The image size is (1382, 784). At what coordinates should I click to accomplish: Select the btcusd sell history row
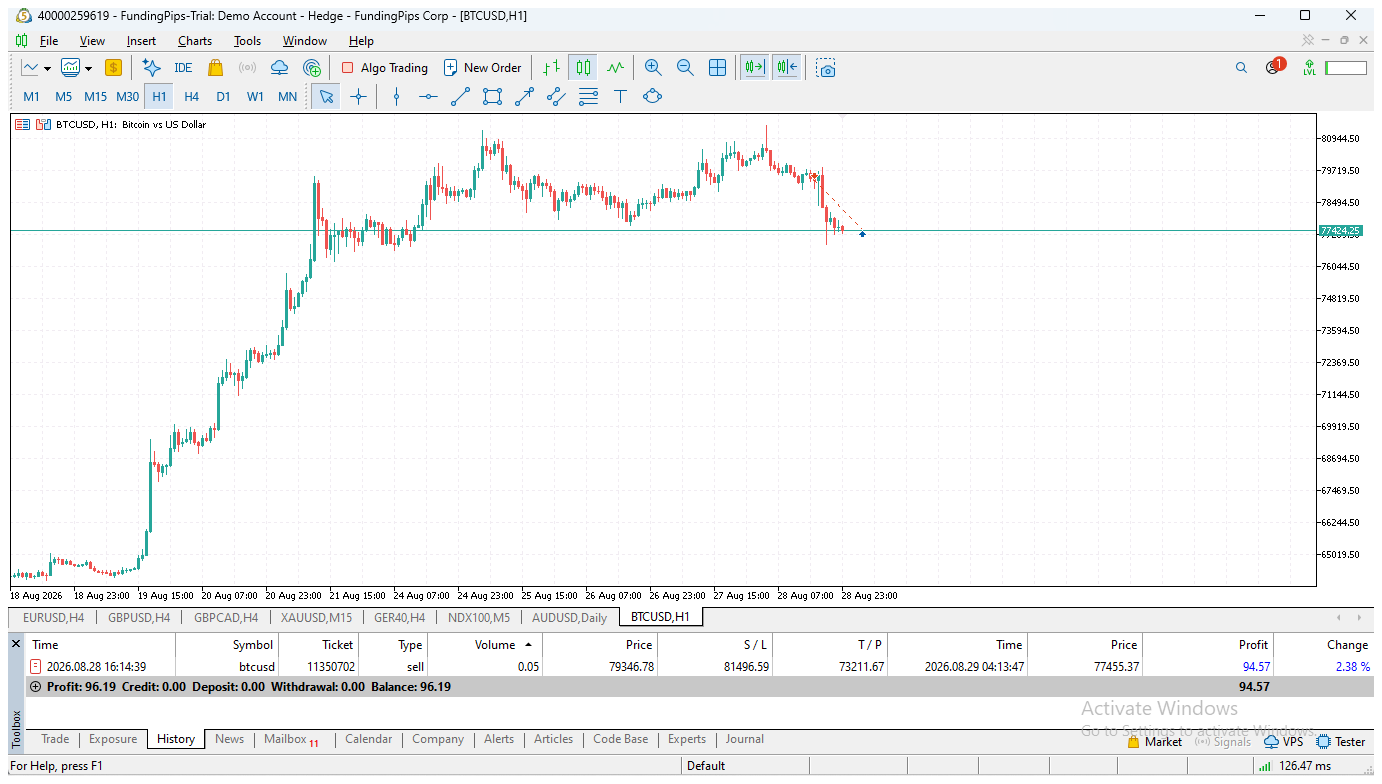[x=699, y=666]
